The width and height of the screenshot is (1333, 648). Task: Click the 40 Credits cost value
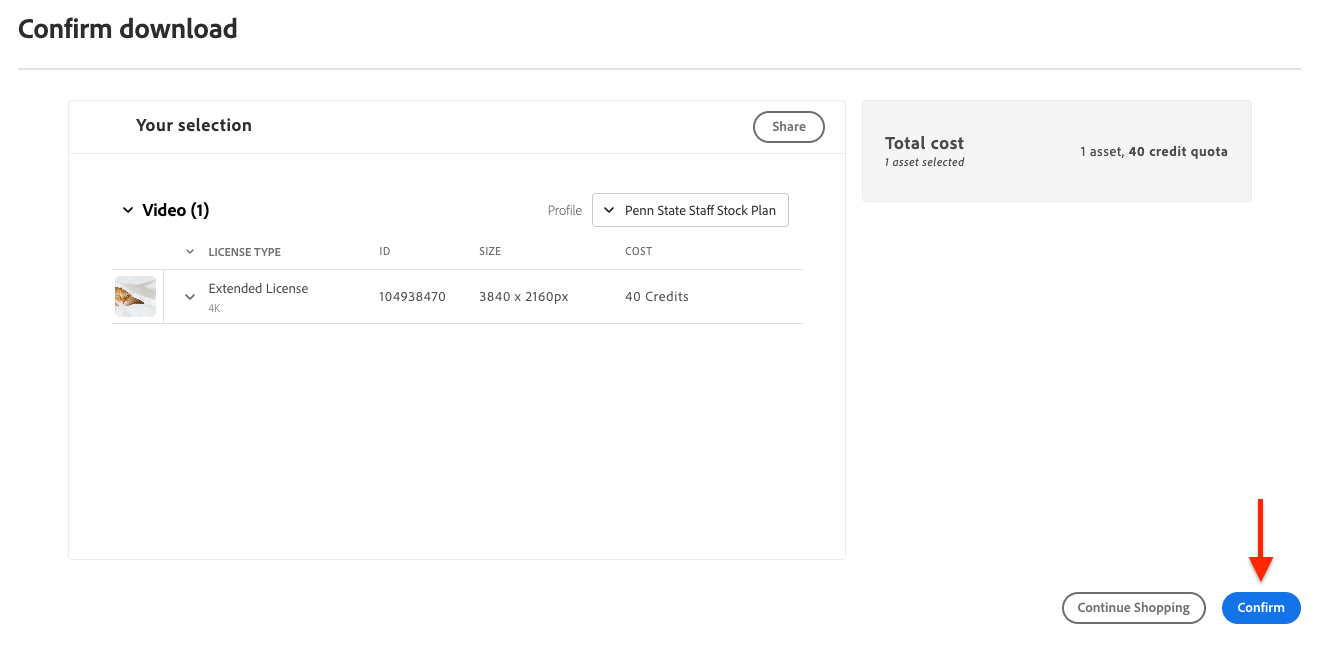(x=657, y=297)
